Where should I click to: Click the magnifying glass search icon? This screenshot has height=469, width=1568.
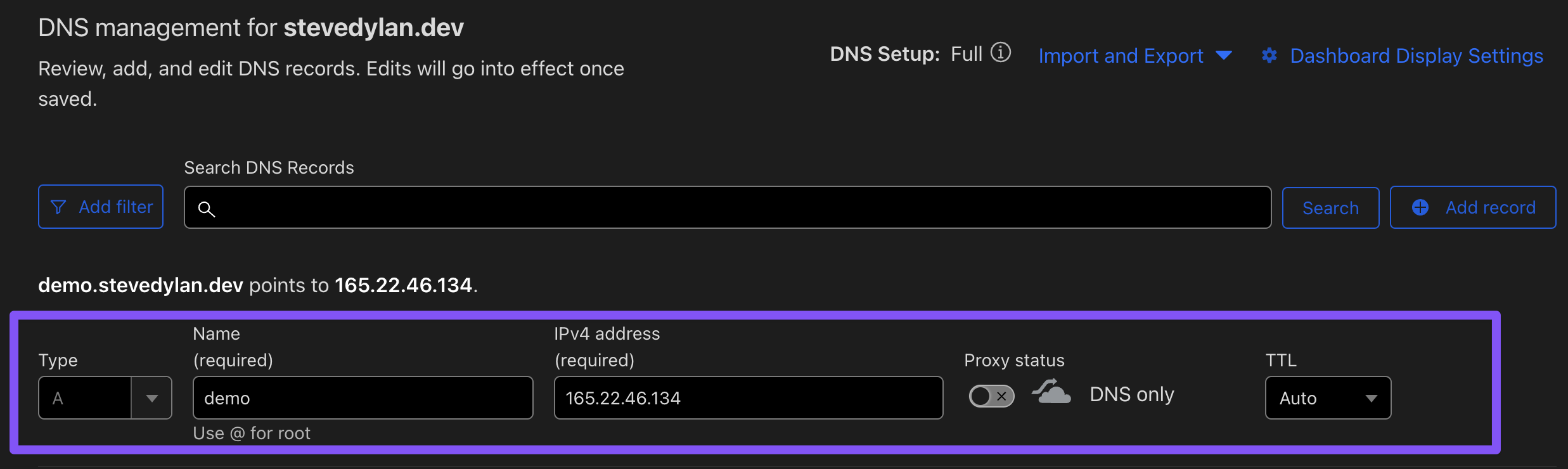coord(206,209)
